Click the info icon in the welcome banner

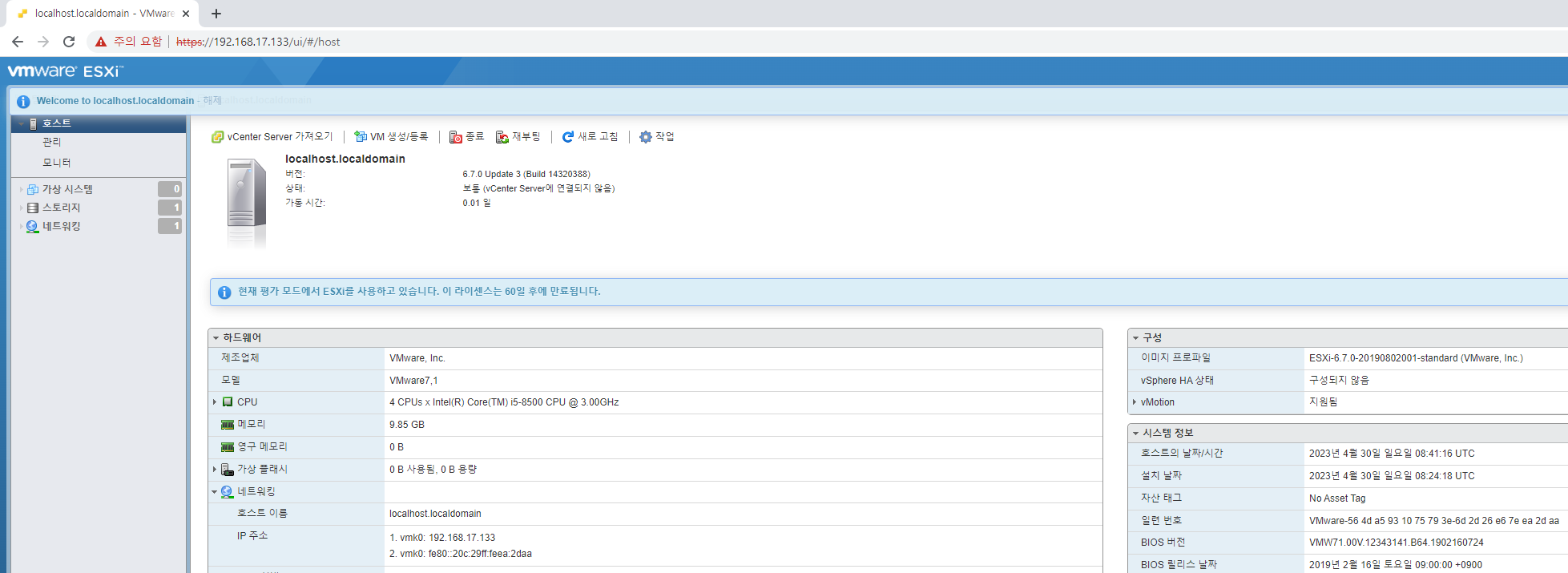[23, 101]
